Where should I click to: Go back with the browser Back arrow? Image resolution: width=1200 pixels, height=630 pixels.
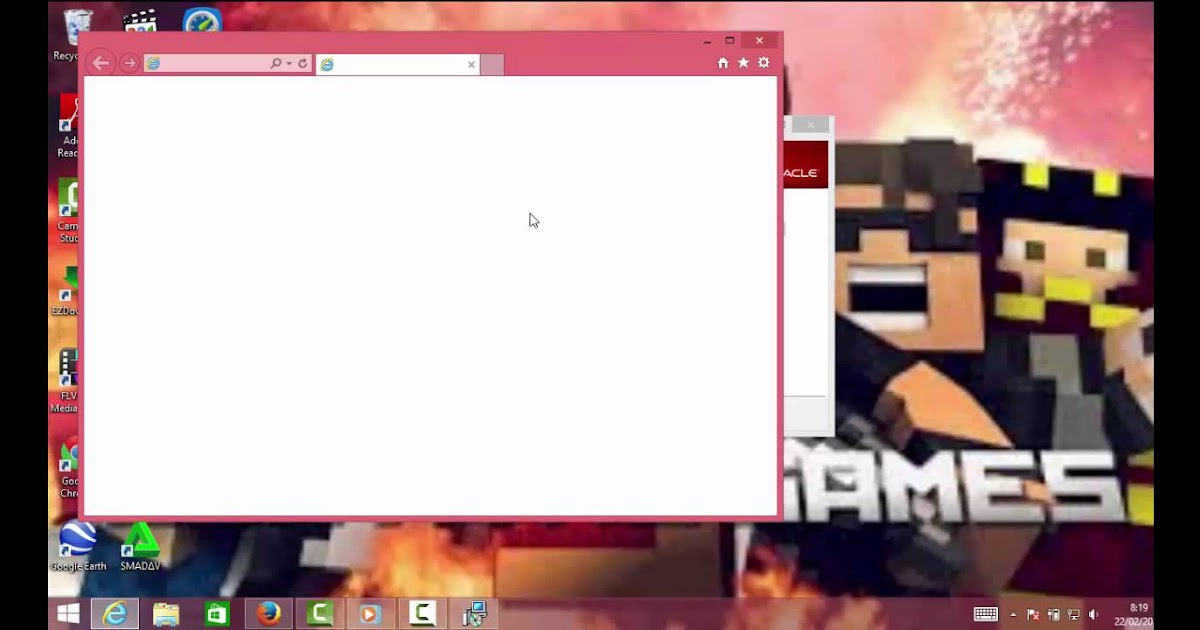tap(100, 63)
